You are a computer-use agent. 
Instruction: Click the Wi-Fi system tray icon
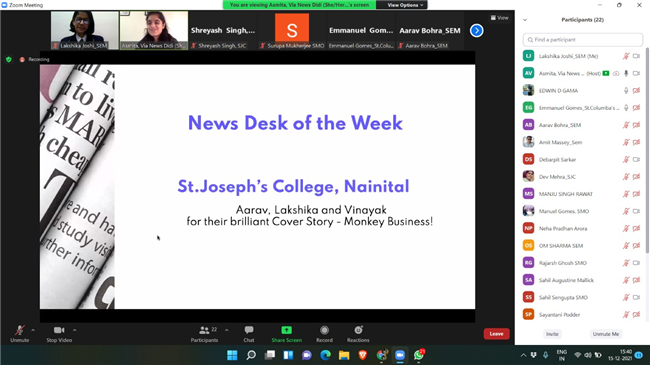pos(577,355)
